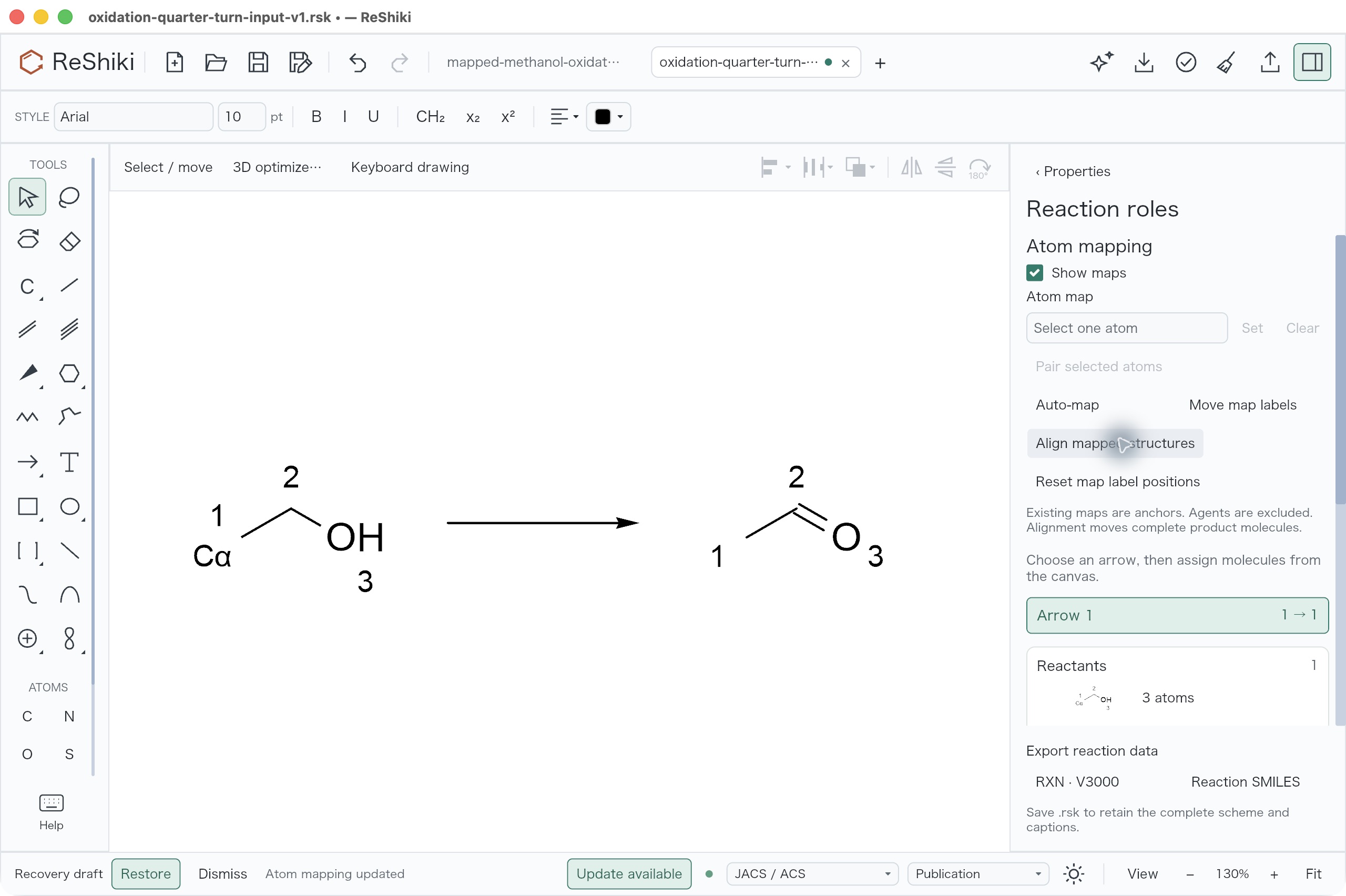Activate the reaction arrow tool
Image resolution: width=1346 pixels, height=896 pixels.
(x=27, y=462)
